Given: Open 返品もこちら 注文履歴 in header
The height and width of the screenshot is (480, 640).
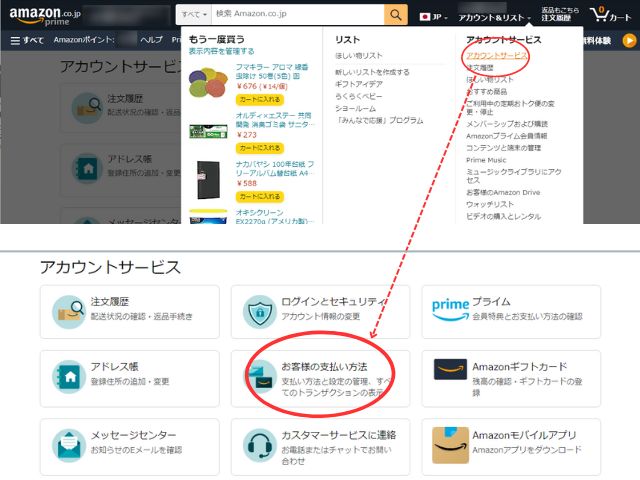Looking at the screenshot, I should (560, 14).
